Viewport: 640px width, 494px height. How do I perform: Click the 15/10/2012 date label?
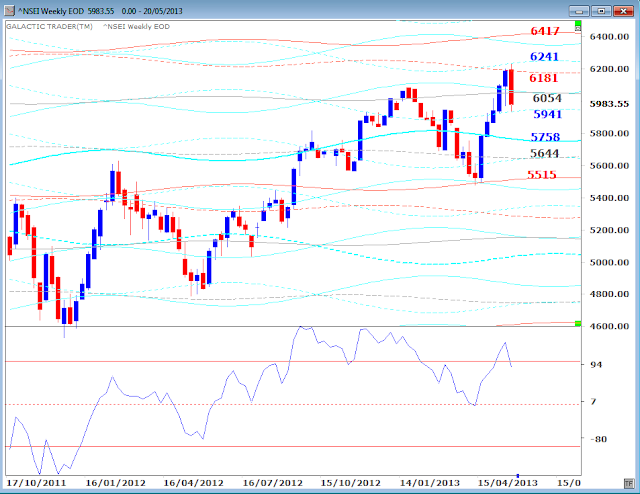pos(351,483)
